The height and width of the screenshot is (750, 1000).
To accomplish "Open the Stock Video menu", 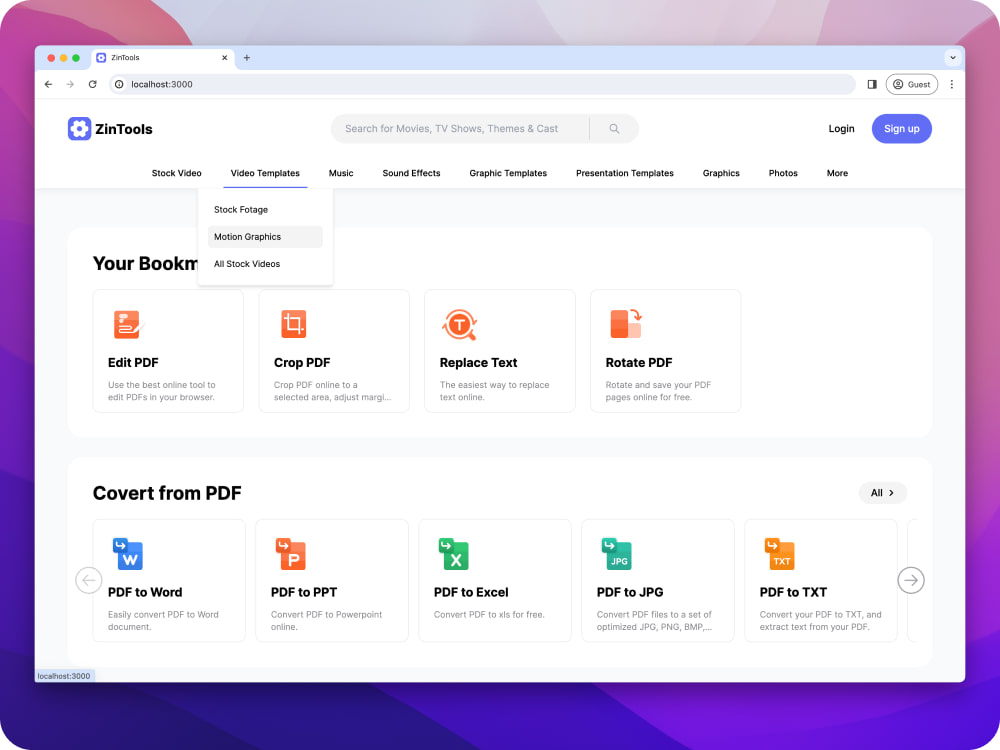I will 177,173.
